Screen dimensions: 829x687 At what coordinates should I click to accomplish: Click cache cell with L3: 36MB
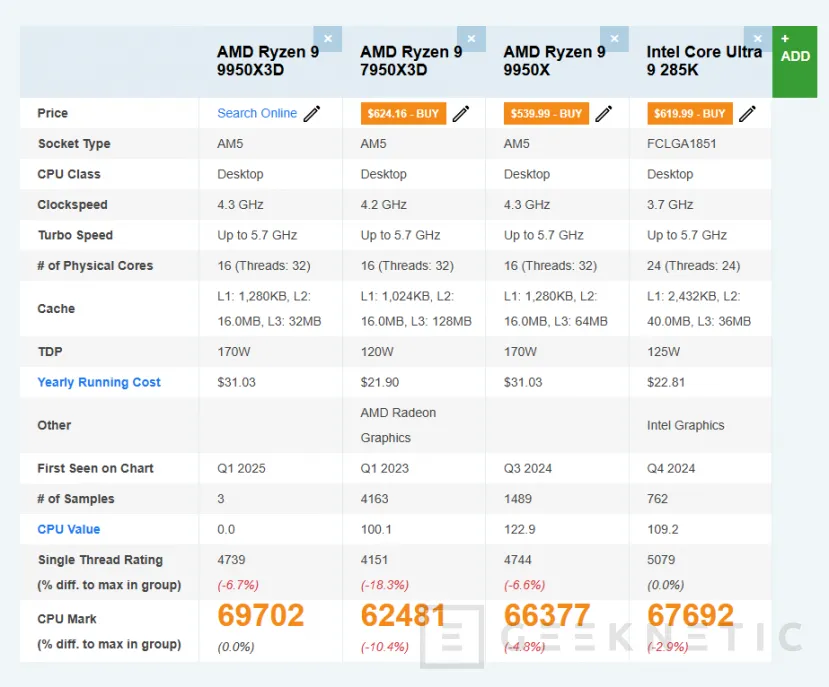coord(699,309)
